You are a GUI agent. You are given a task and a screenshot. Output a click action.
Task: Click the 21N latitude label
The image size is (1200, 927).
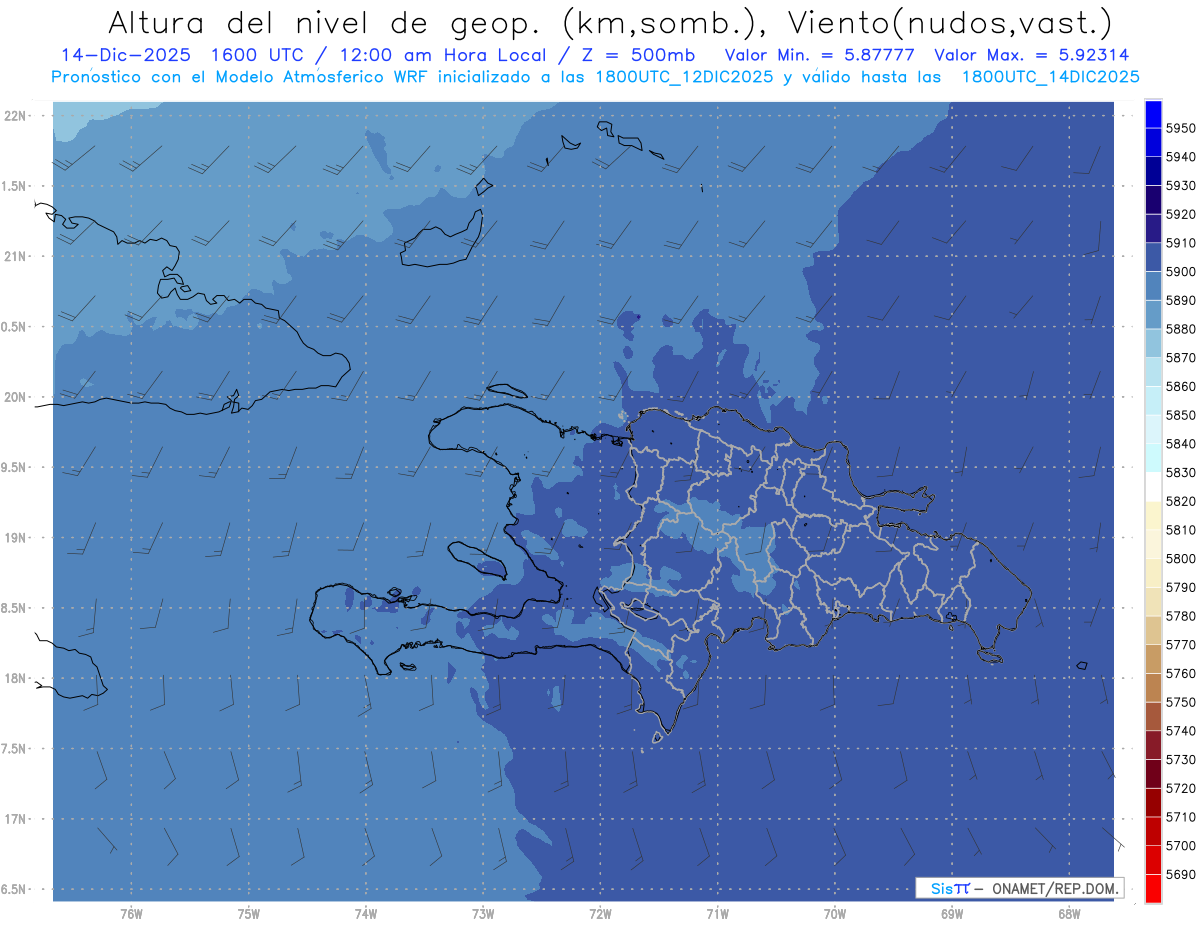pos(16,257)
